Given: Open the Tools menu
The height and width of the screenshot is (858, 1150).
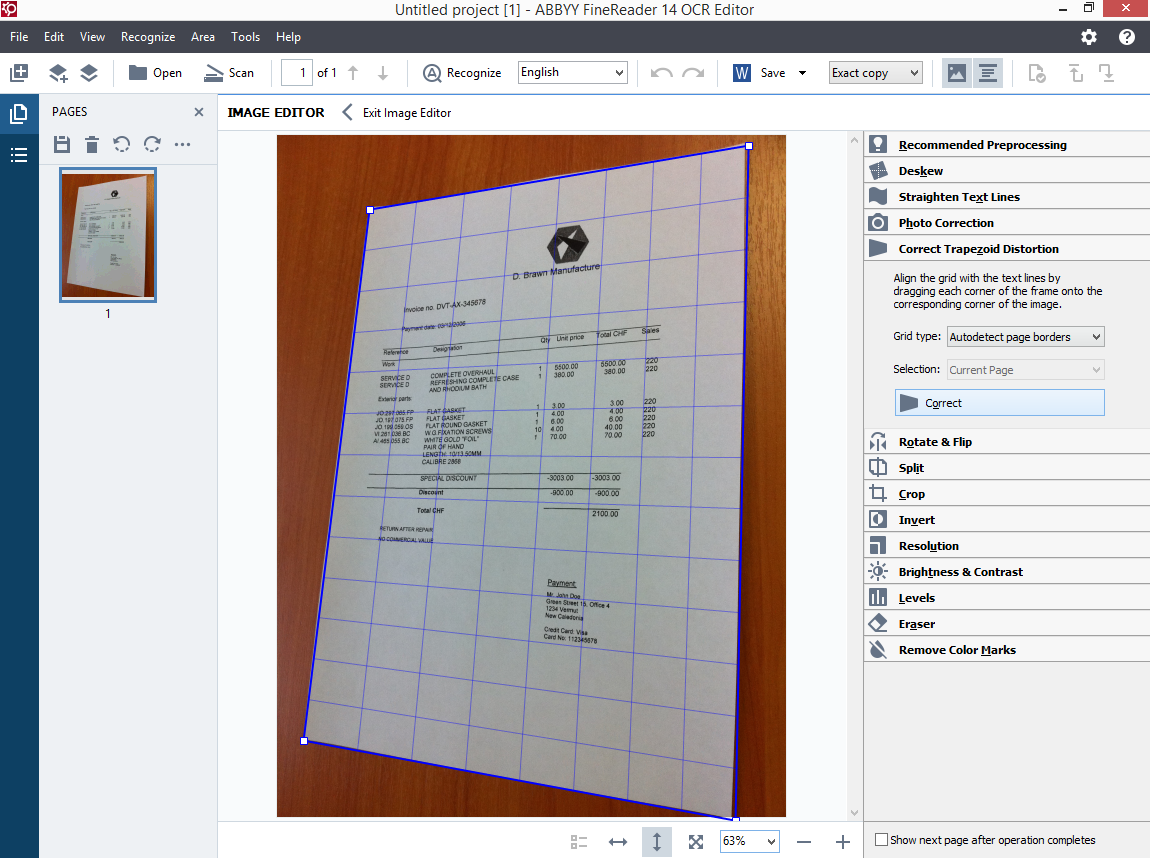Looking at the screenshot, I should point(245,37).
